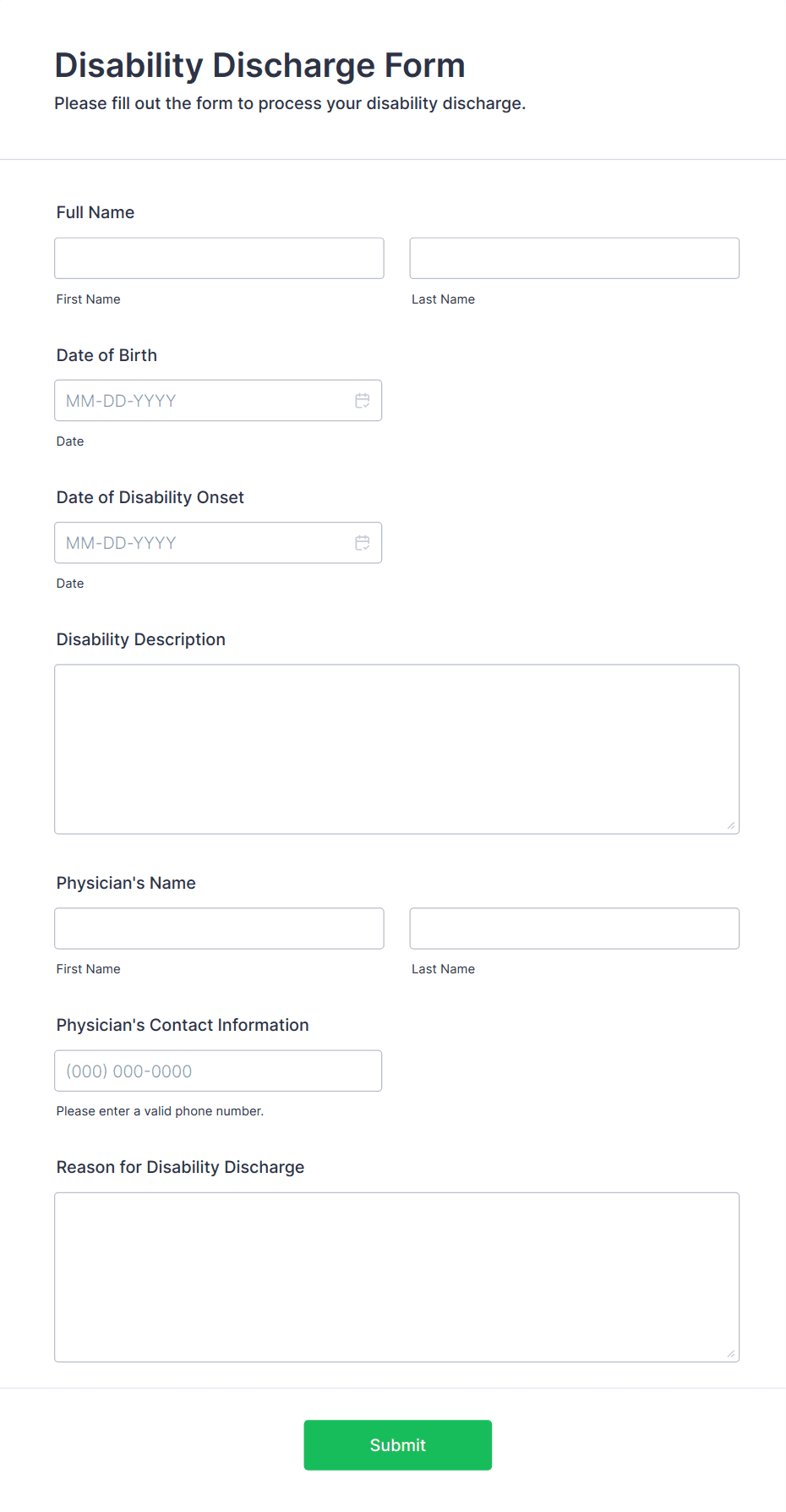Viewport: 786px width, 1512px height.
Task: Focus the Full Name first name field
Action: point(219,258)
